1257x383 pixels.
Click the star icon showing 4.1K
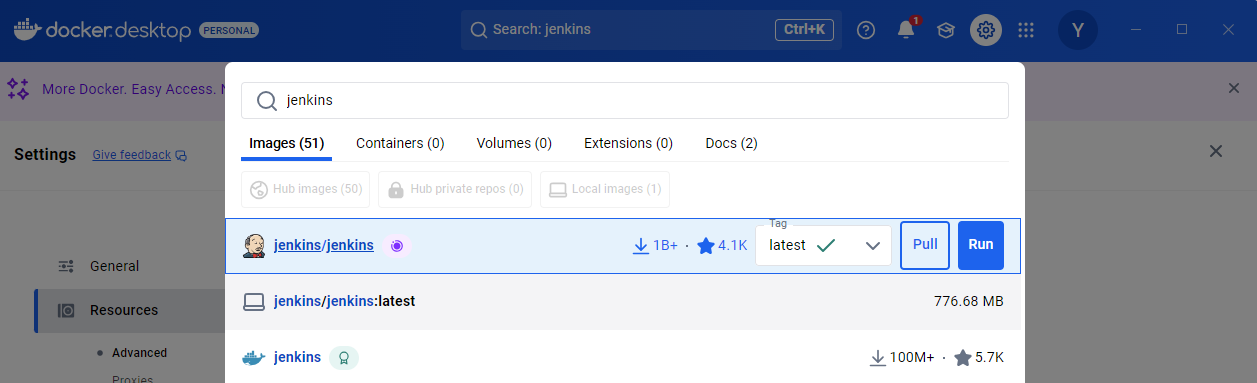point(706,245)
